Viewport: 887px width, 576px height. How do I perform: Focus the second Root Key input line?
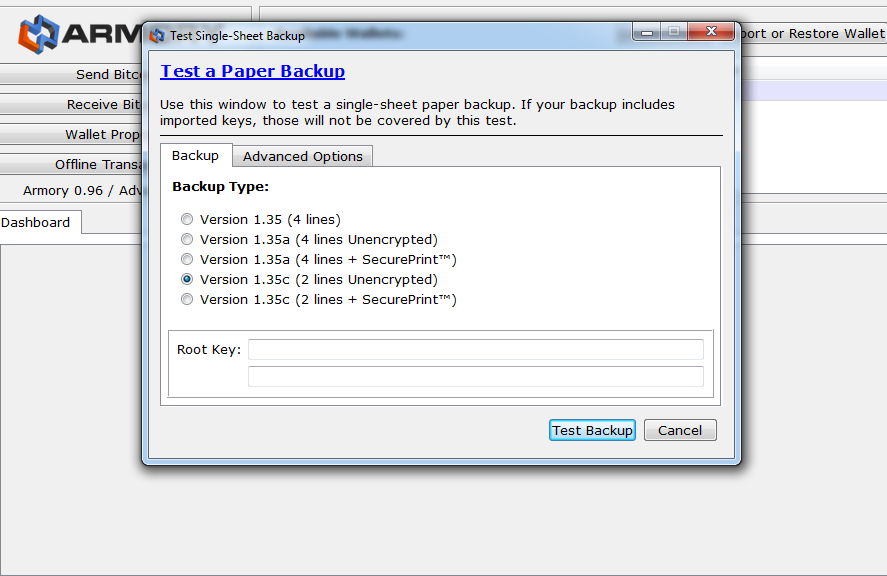coord(476,377)
